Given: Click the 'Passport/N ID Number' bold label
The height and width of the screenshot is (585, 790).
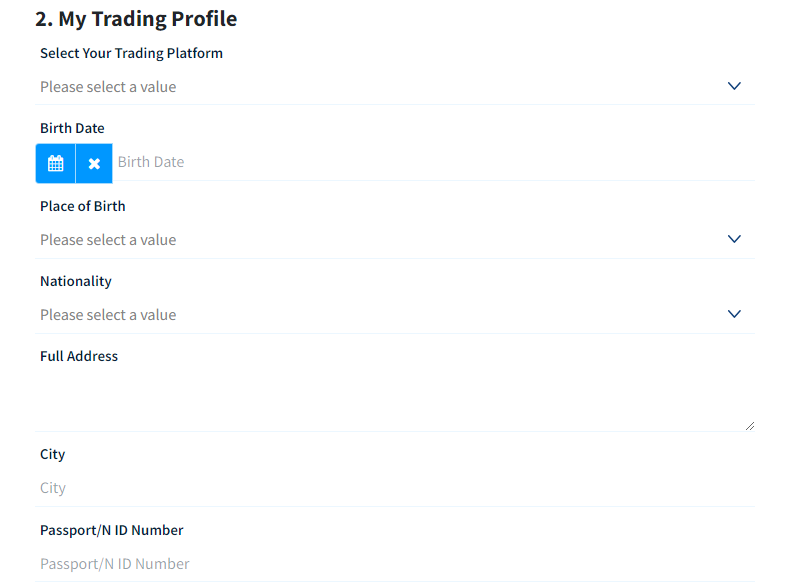Looking at the screenshot, I should (112, 530).
